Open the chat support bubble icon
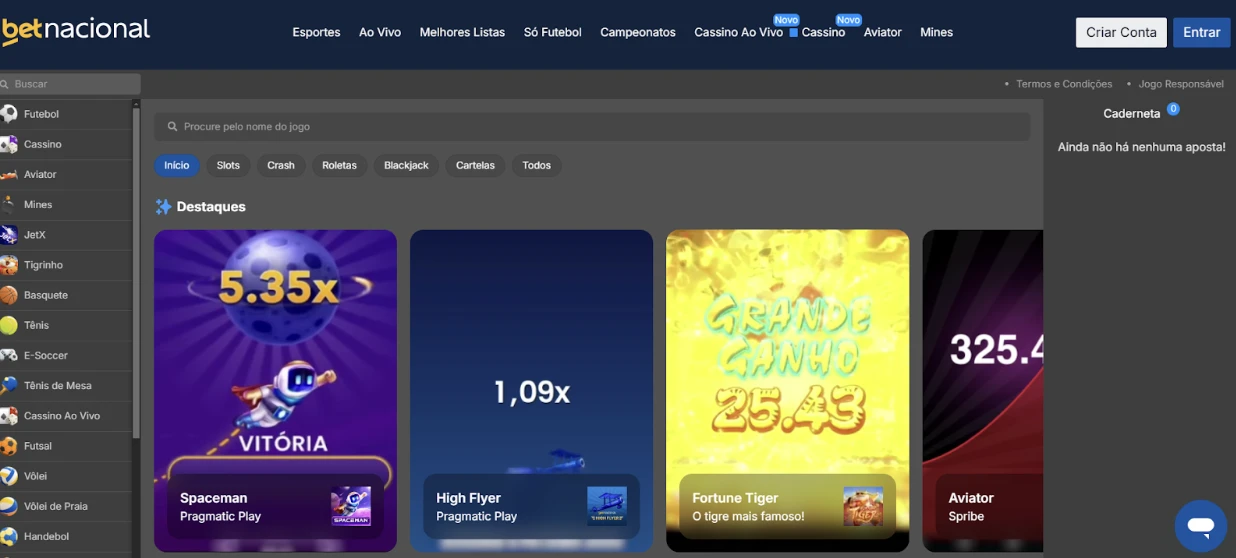 (x=1200, y=526)
